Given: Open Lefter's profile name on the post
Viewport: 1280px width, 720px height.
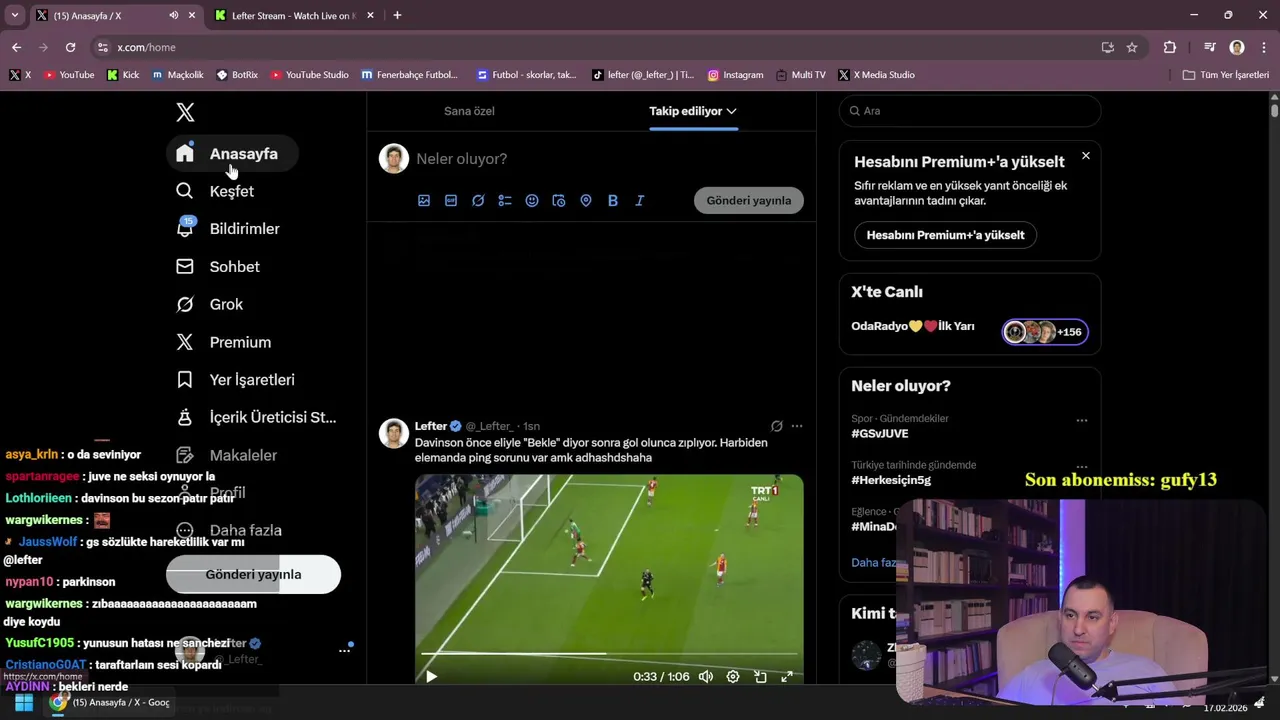Looking at the screenshot, I should pos(431,426).
